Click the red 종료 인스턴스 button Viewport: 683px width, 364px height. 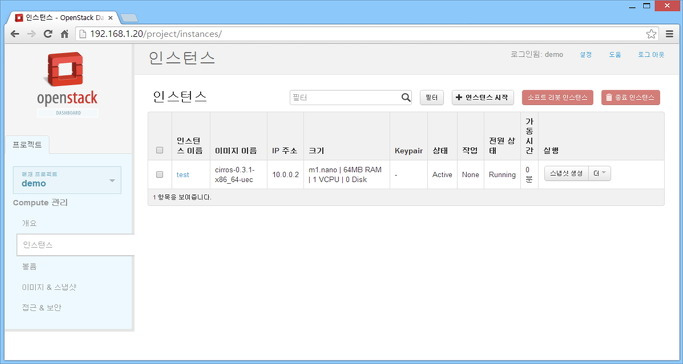[x=631, y=98]
